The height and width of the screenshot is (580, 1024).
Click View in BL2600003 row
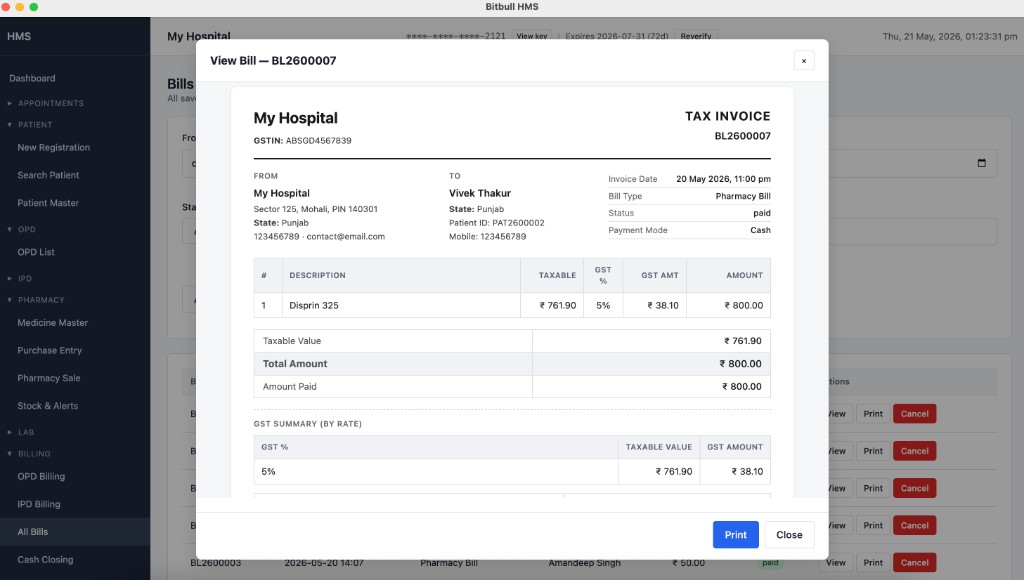[835, 562]
